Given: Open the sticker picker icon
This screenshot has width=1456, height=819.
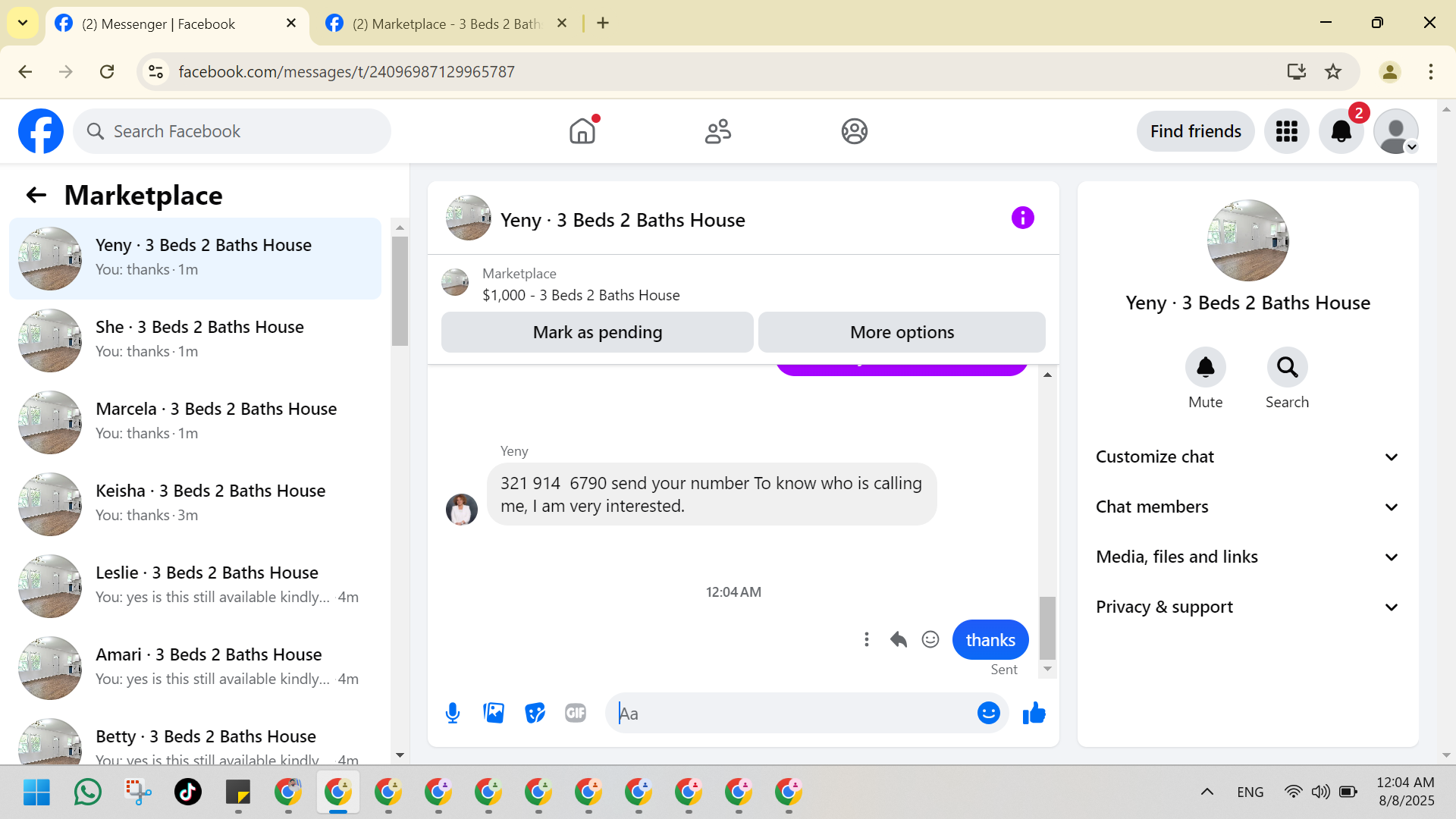Looking at the screenshot, I should pos(535,713).
